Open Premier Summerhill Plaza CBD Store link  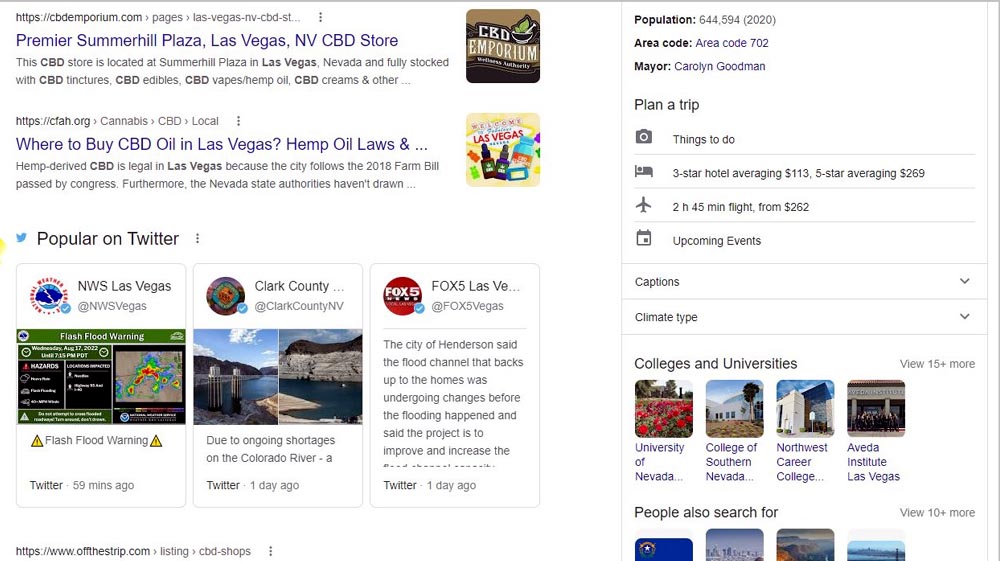(207, 41)
